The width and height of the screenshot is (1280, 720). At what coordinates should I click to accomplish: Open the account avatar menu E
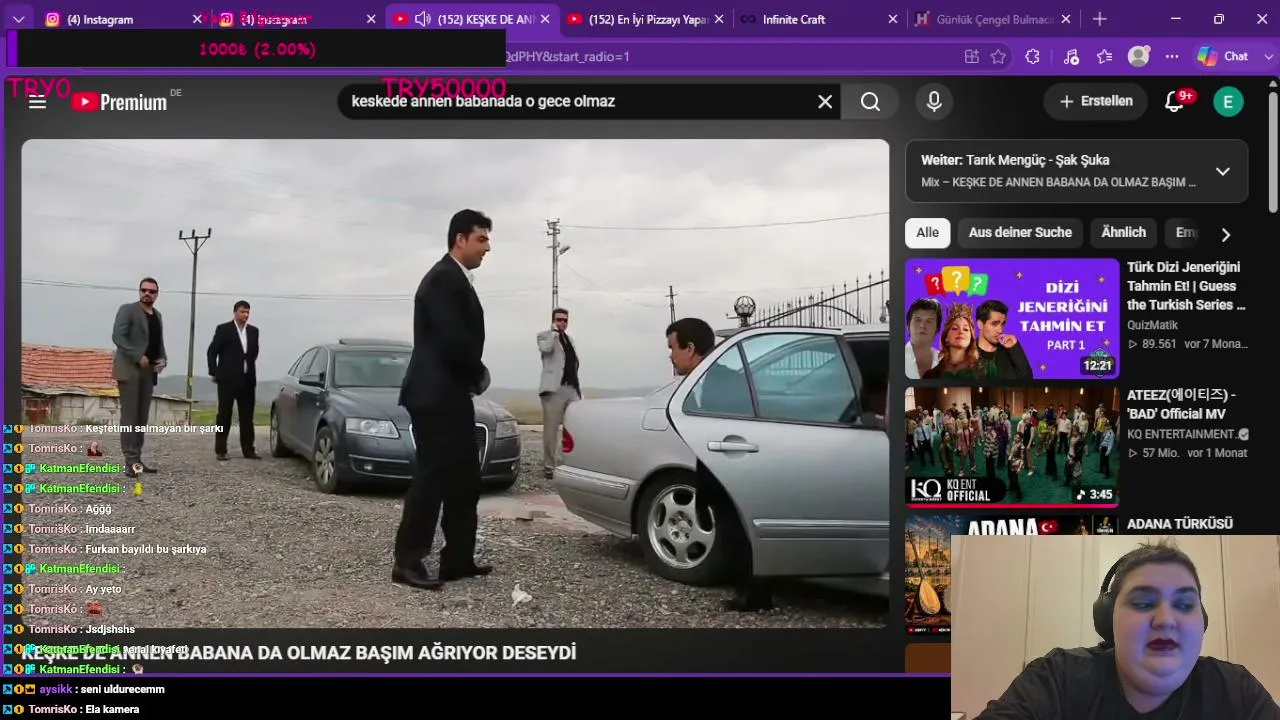pos(1228,101)
